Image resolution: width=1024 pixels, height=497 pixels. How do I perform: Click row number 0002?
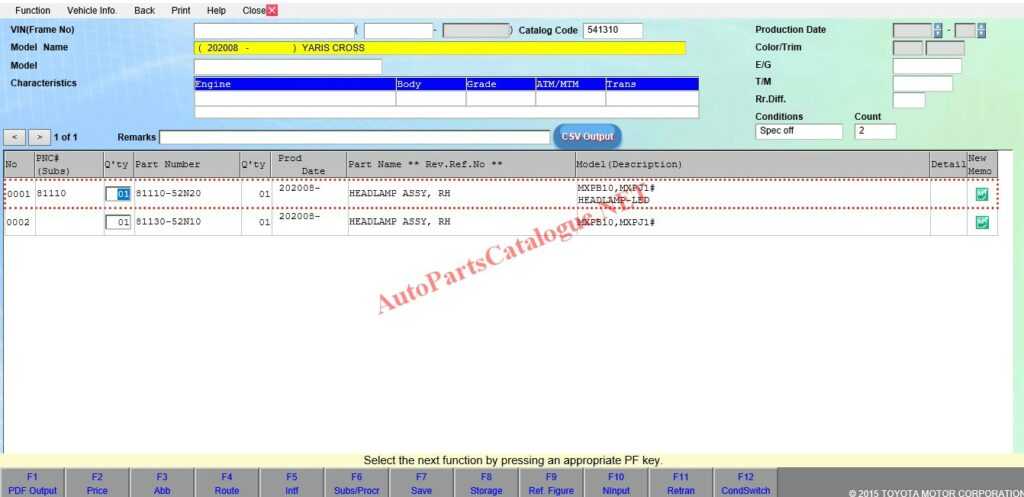click(18, 222)
